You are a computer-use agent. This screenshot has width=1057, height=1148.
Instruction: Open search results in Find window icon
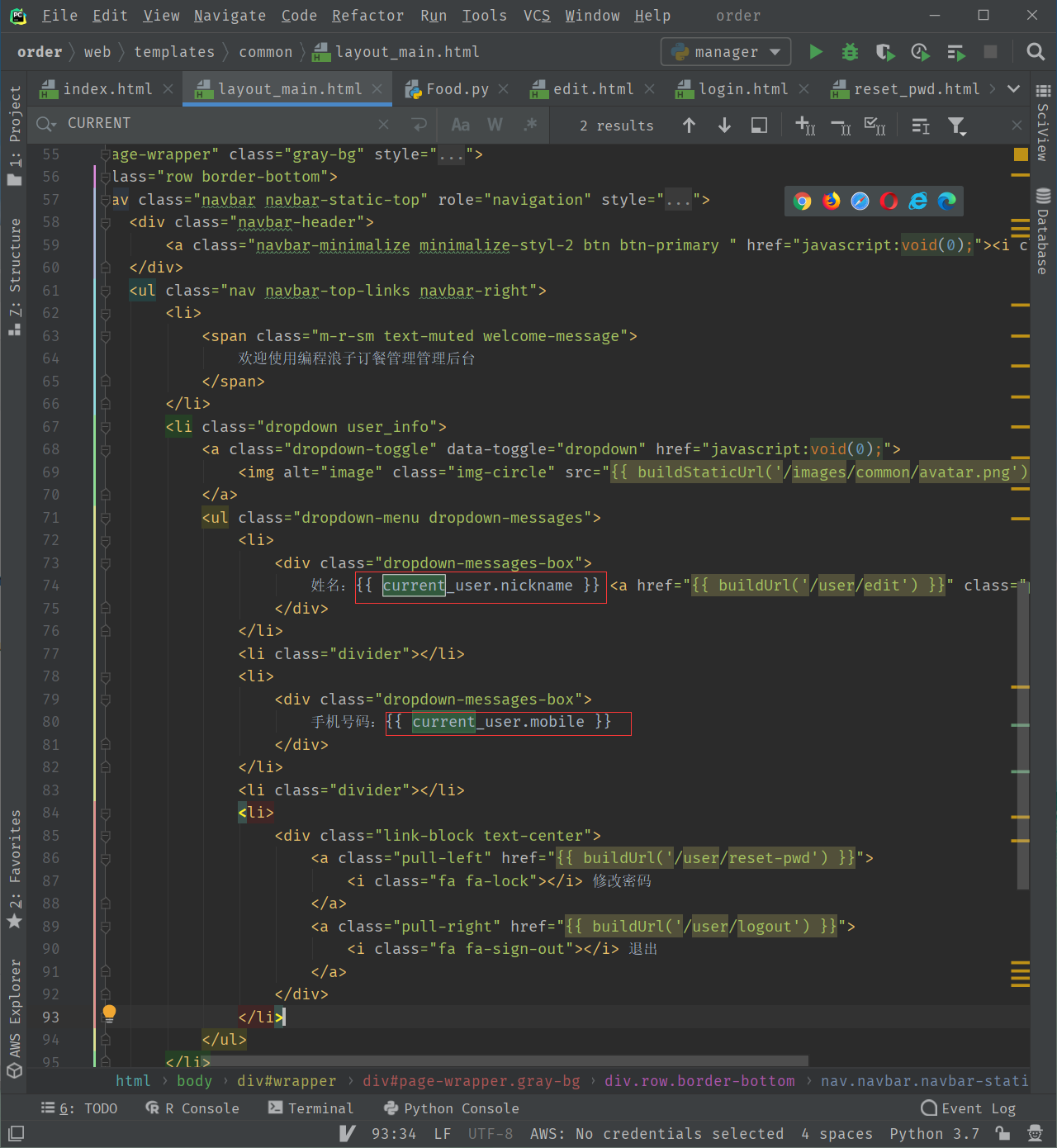[x=759, y=125]
